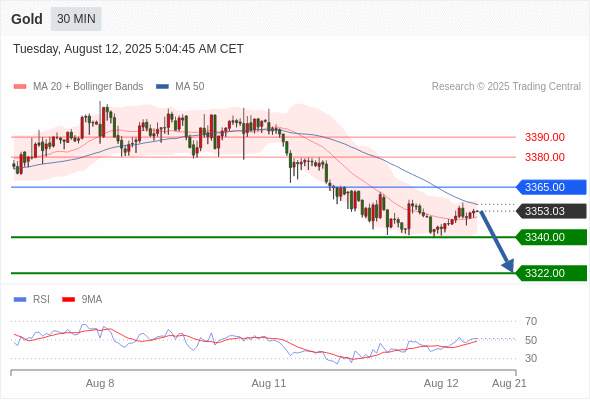Click the green 3340.00 support tag
The width and height of the screenshot is (590, 400).
pos(552,237)
